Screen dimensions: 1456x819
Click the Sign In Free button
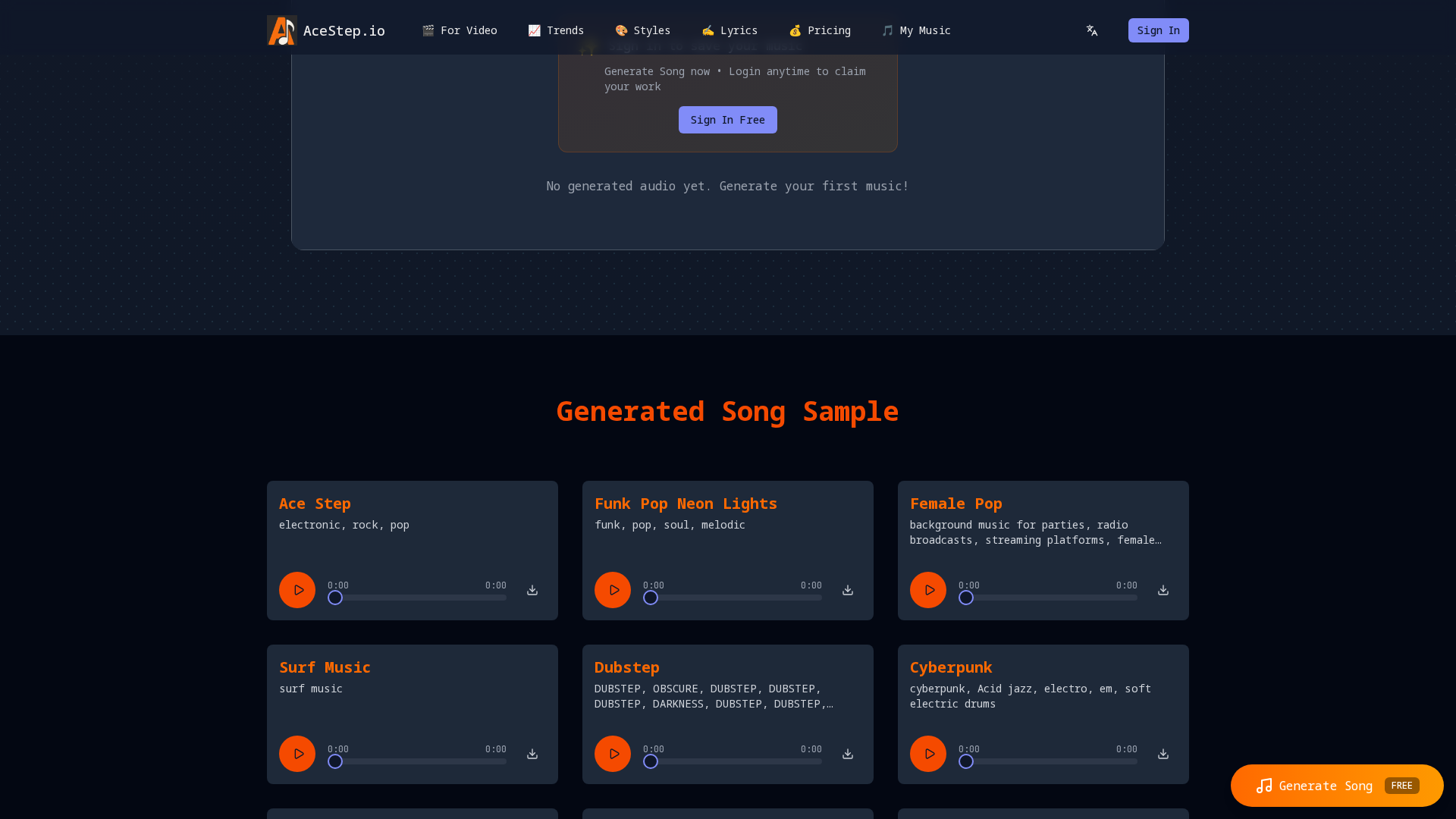tap(727, 120)
